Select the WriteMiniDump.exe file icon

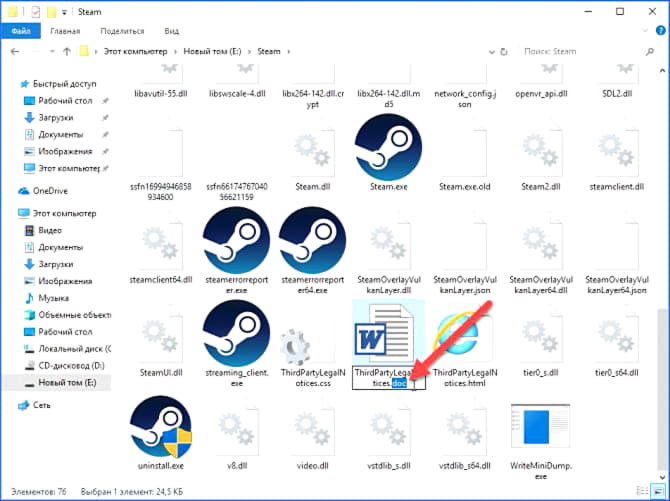pyautogui.click(x=540, y=426)
